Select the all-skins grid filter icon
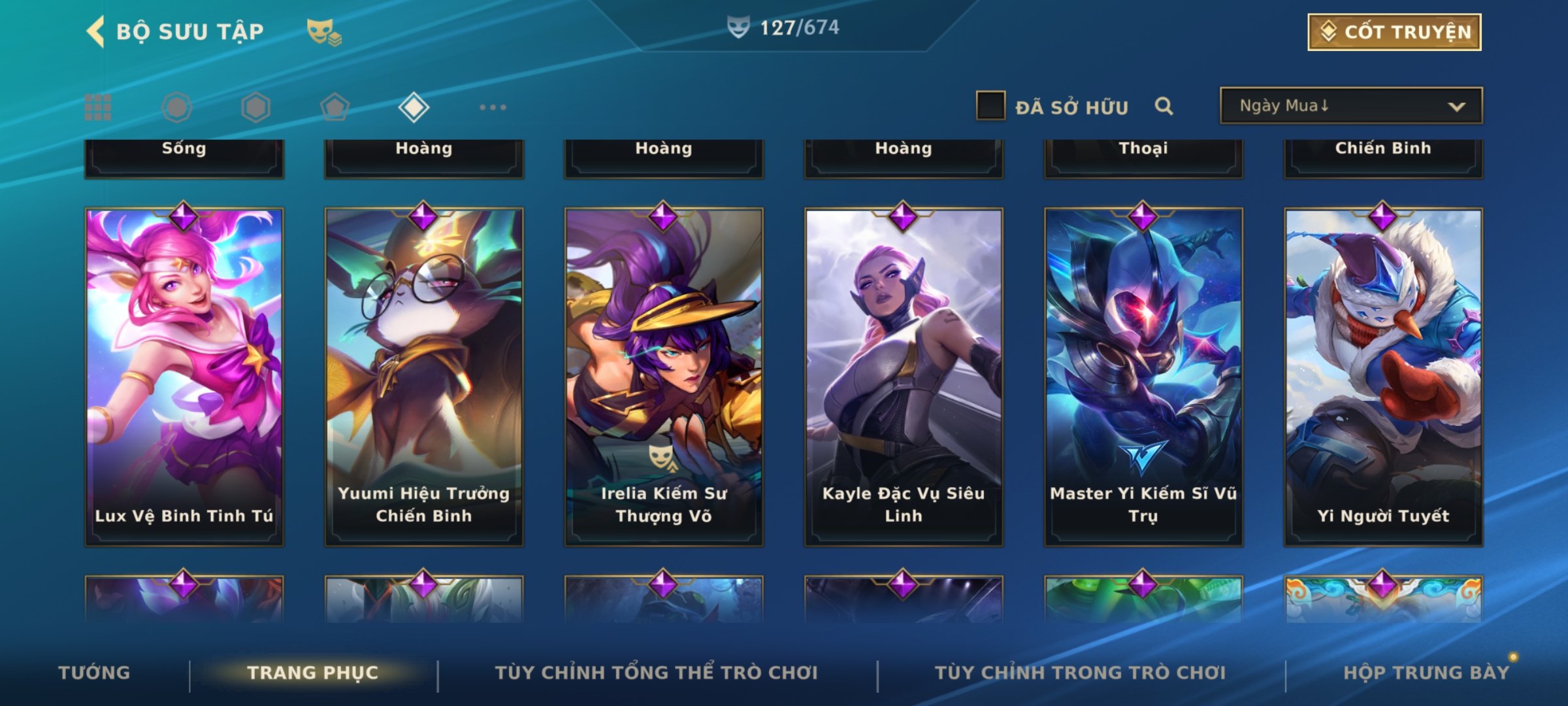Image resolution: width=1568 pixels, height=706 pixels. 98,107
